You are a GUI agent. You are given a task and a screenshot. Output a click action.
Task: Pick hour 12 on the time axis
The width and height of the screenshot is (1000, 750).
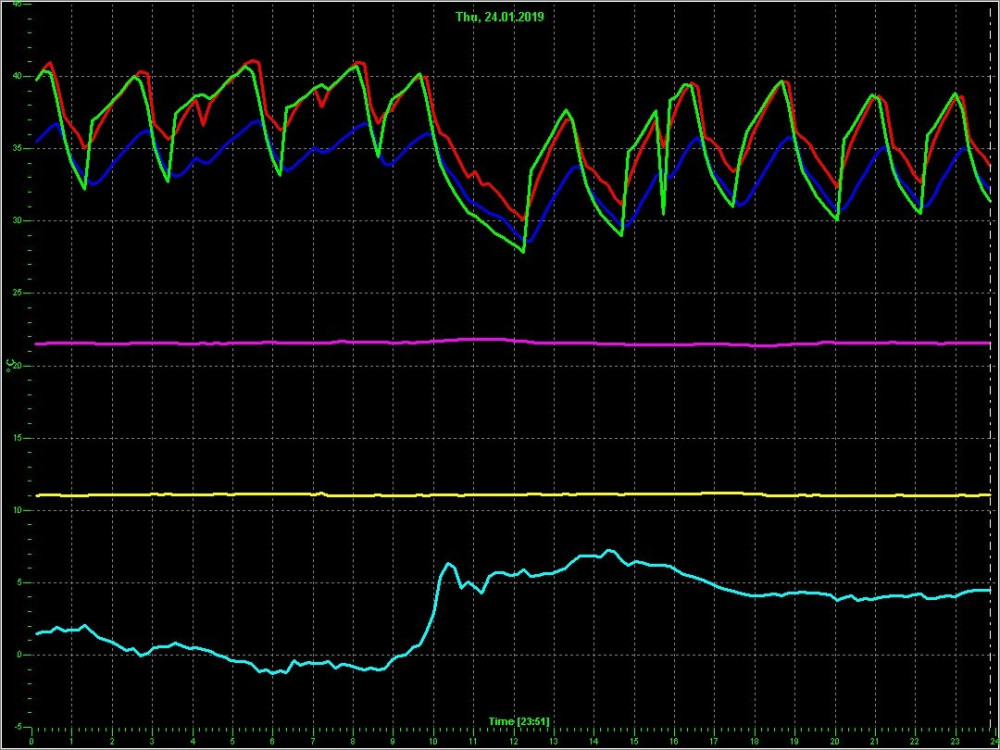point(513,741)
